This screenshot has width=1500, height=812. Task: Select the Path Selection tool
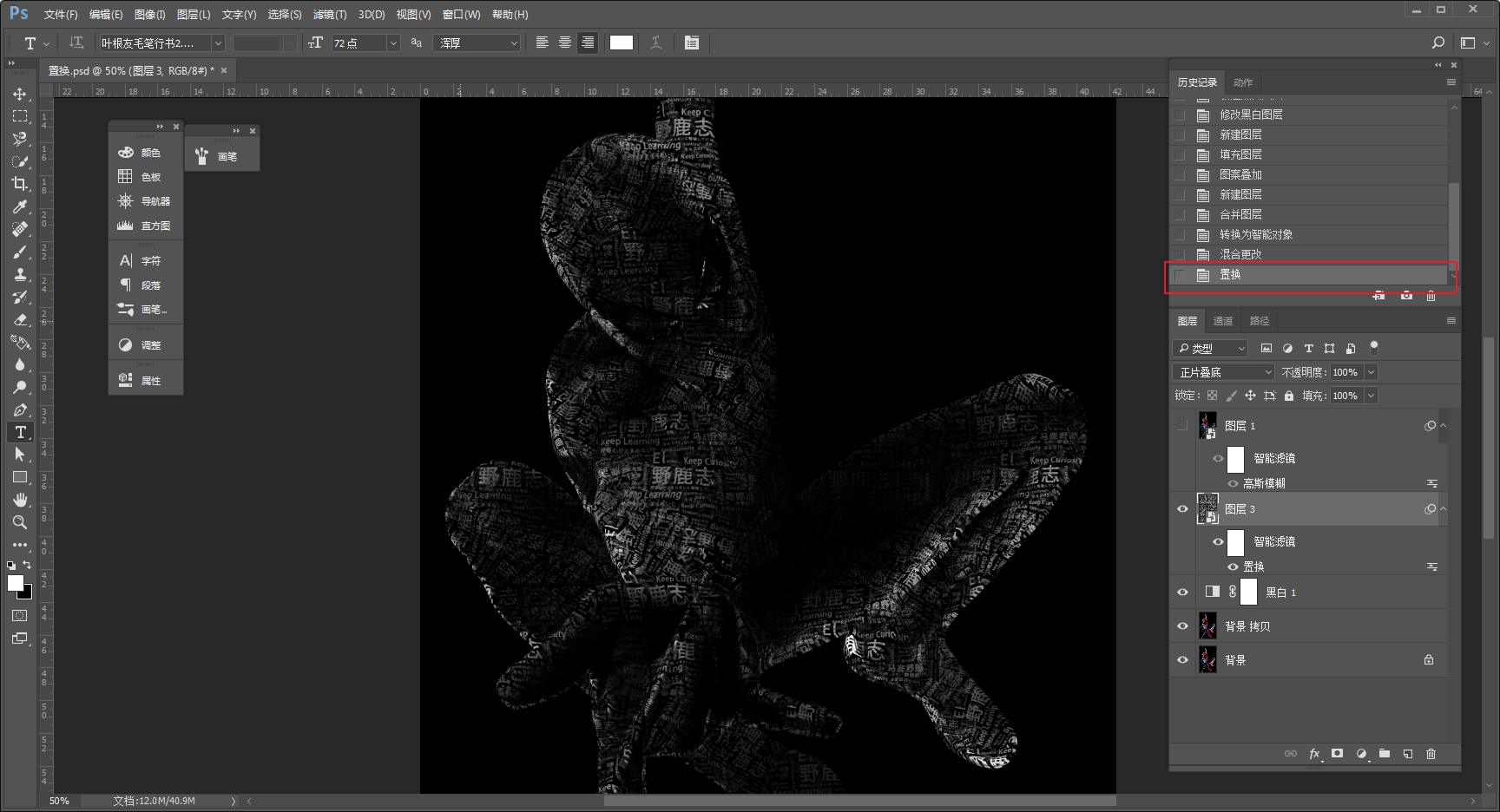click(x=19, y=455)
